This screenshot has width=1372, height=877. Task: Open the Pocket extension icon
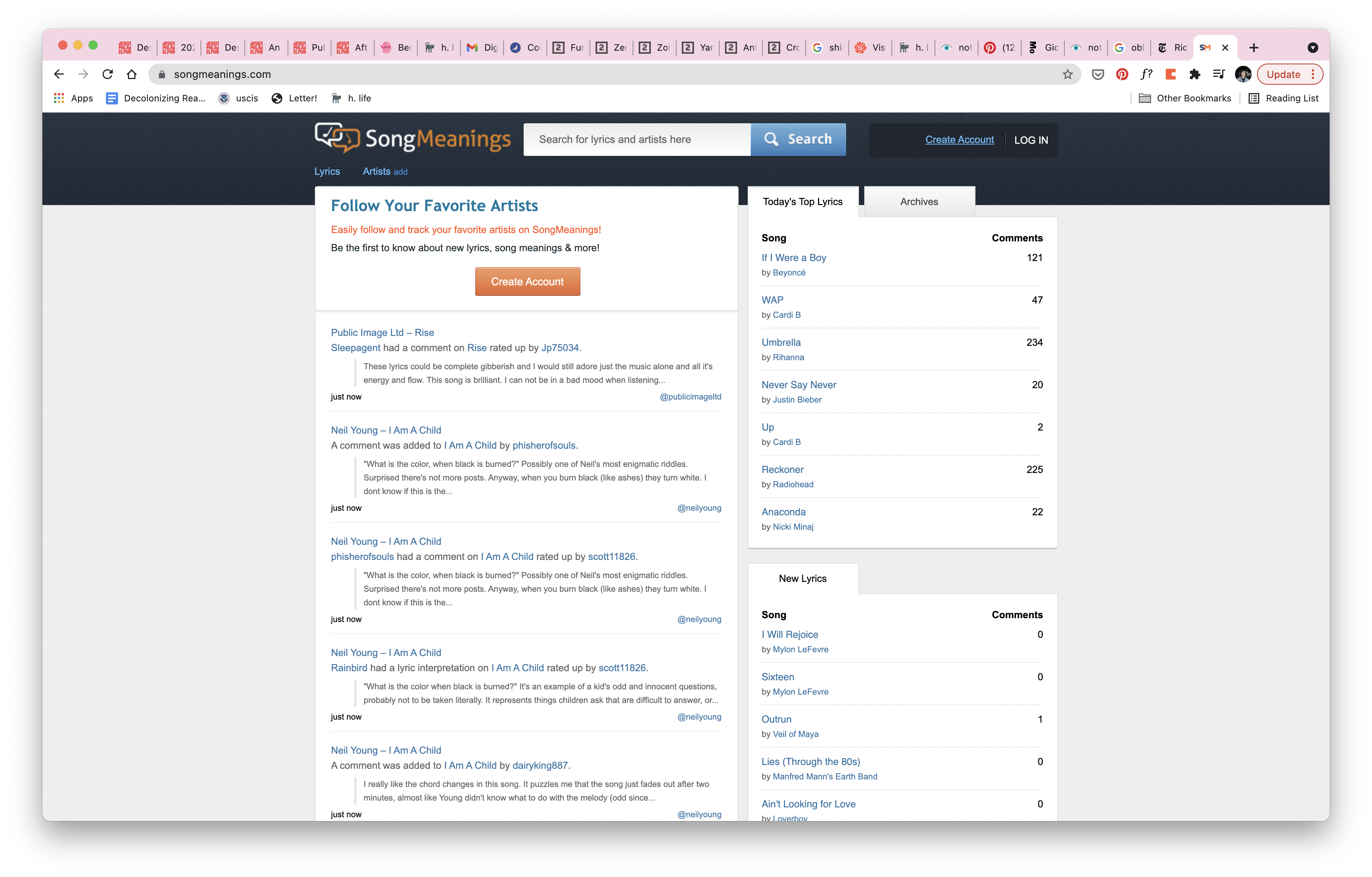[x=1097, y=74]
